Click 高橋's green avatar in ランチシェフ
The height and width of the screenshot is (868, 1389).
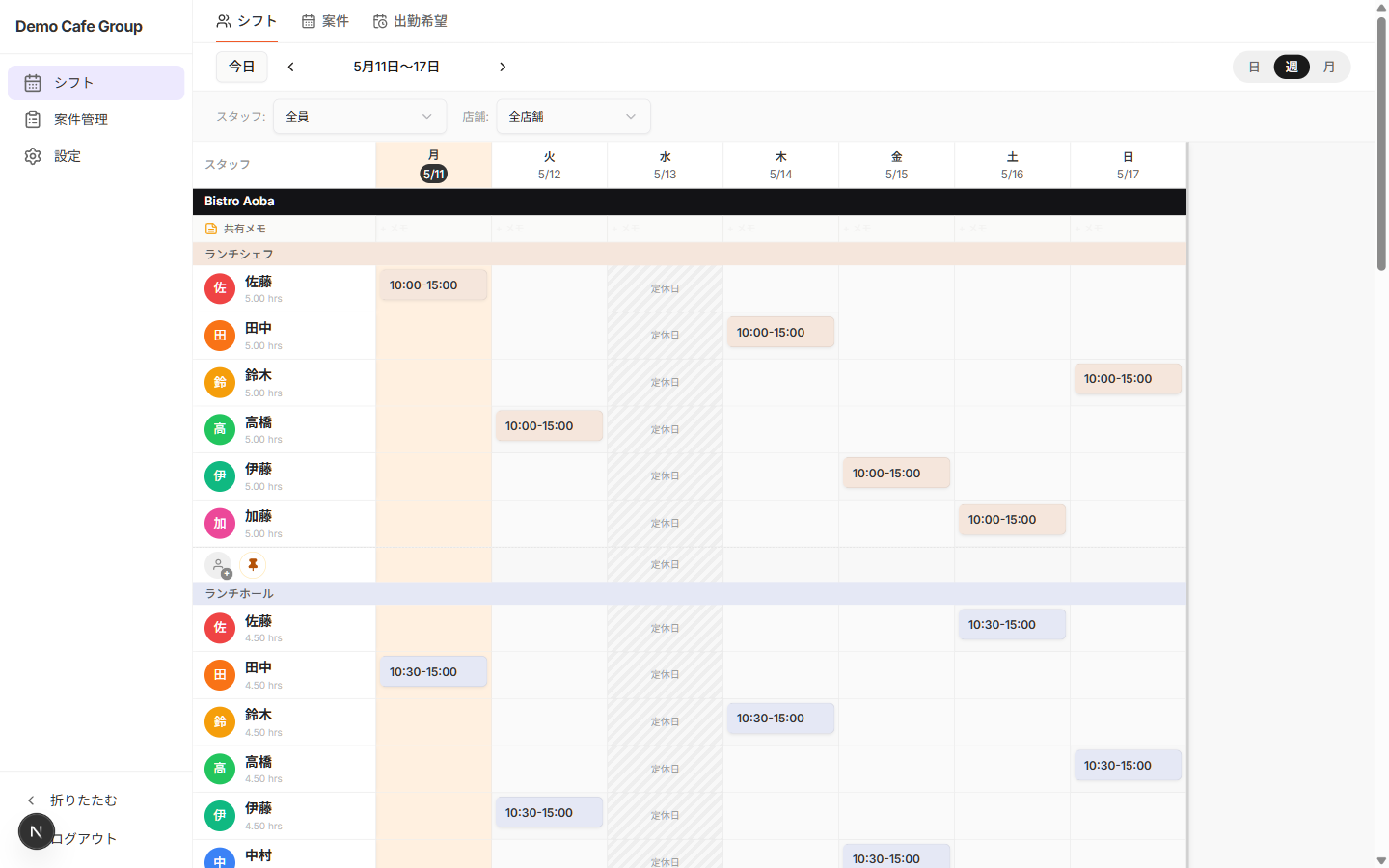(x=220, y=429)
